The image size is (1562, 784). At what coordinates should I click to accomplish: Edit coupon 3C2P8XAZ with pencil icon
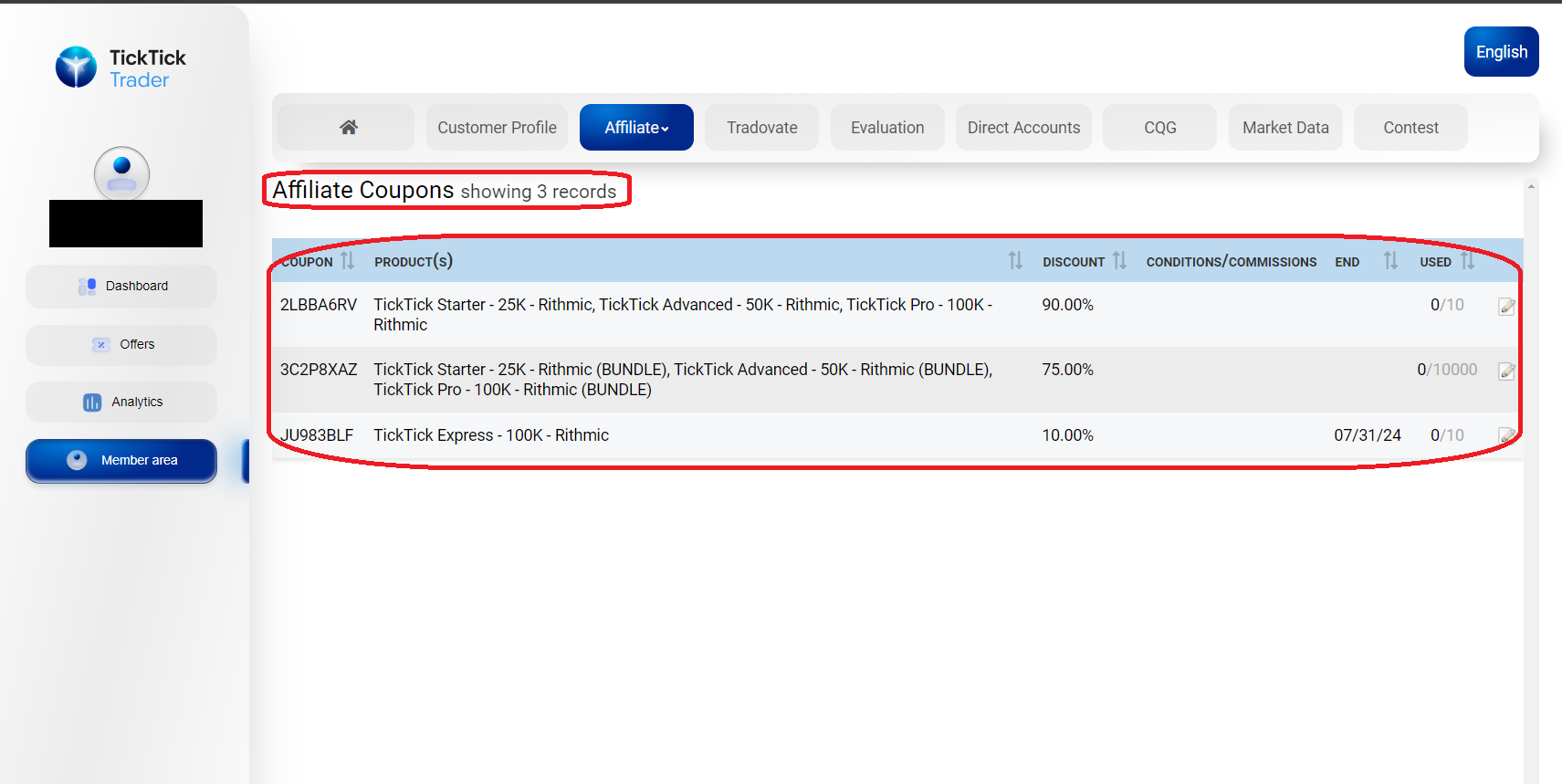click(1506, 371)
